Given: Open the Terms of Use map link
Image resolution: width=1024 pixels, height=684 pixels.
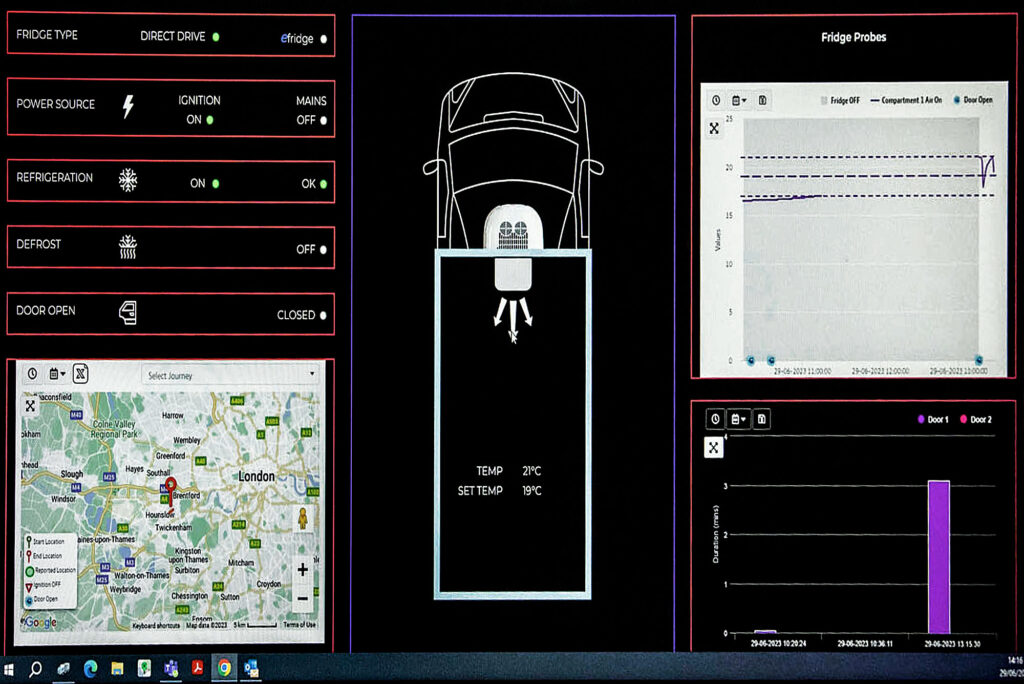Looking at the screenshot, I should click(298, 626).
